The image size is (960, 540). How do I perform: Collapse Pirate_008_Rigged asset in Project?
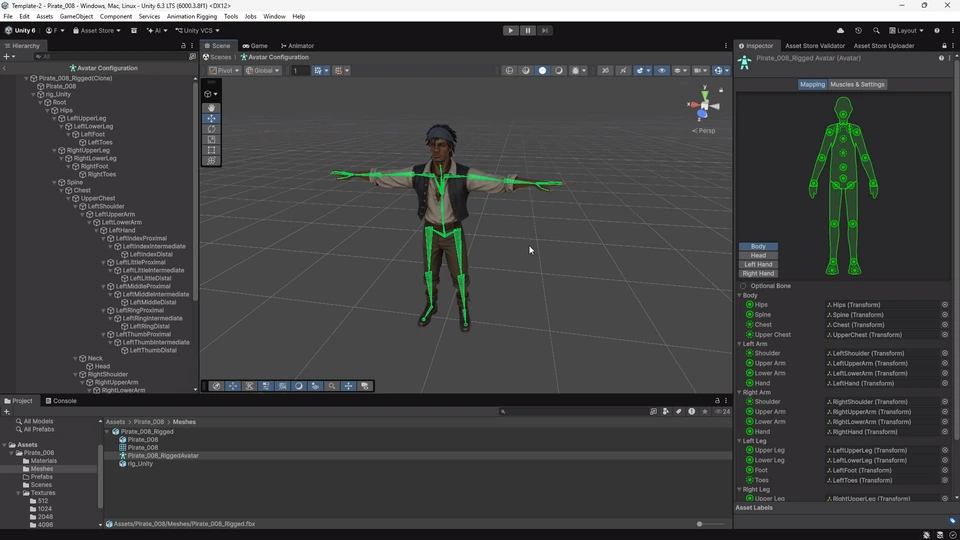[x=107, y=432]
